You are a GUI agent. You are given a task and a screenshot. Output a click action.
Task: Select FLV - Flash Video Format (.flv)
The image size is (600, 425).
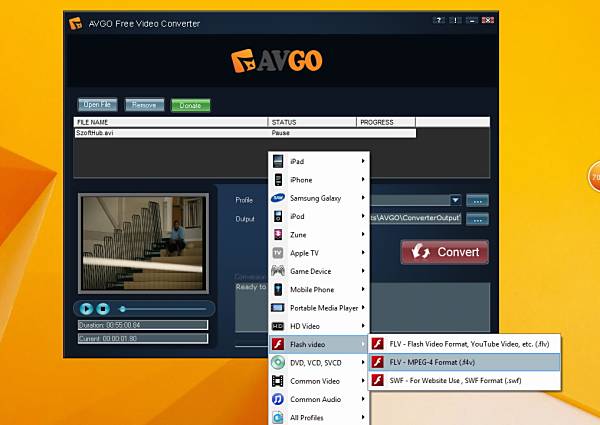click(x=464, y=344)
